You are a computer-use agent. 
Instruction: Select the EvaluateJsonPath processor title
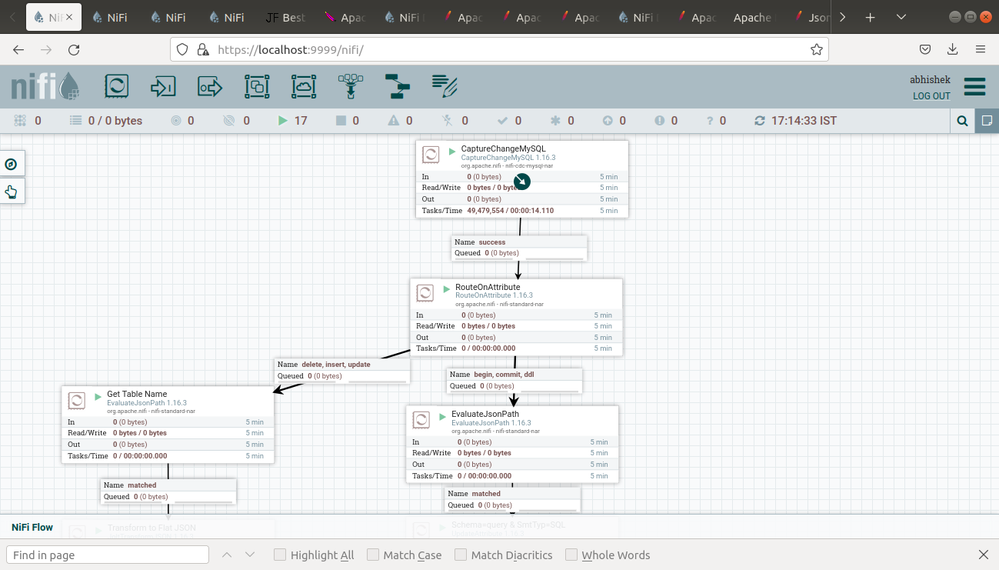click(x=485, y=414)
